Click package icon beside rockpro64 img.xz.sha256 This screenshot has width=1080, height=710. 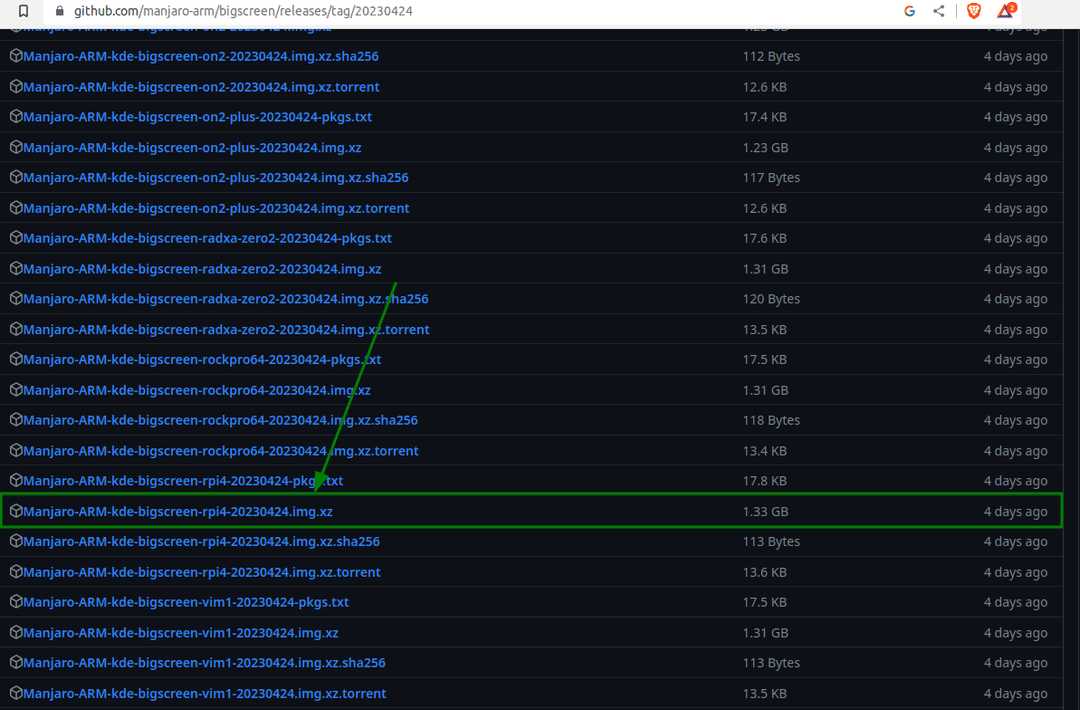[16, 420]
